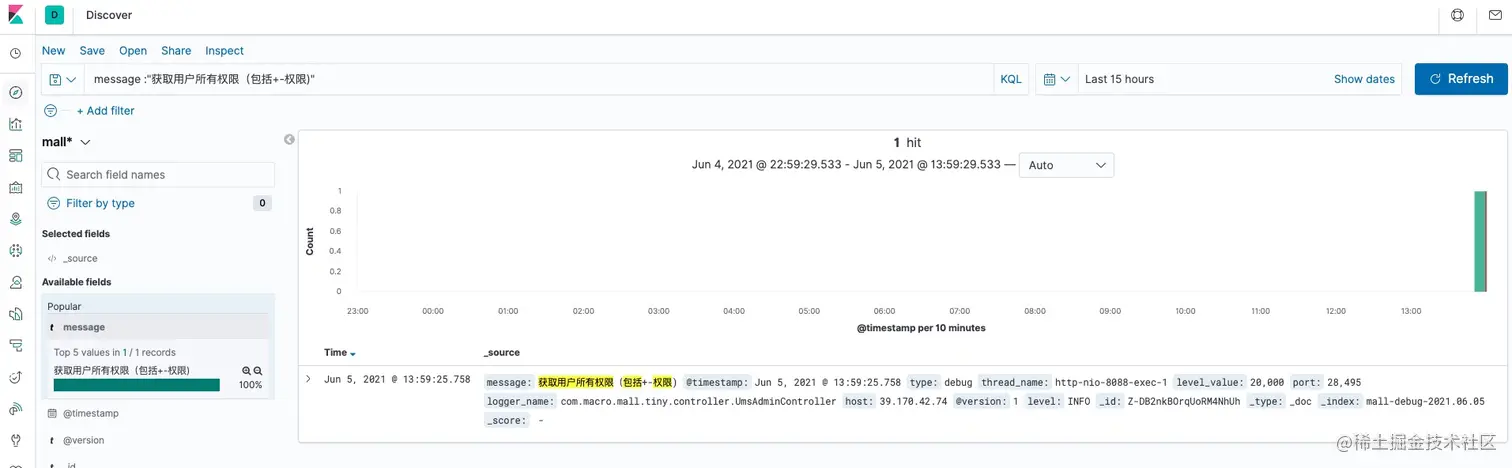Filter out message value with minus magnifier
The image size is (1512, 468).
pyautogui.click(x=258, y=370)
